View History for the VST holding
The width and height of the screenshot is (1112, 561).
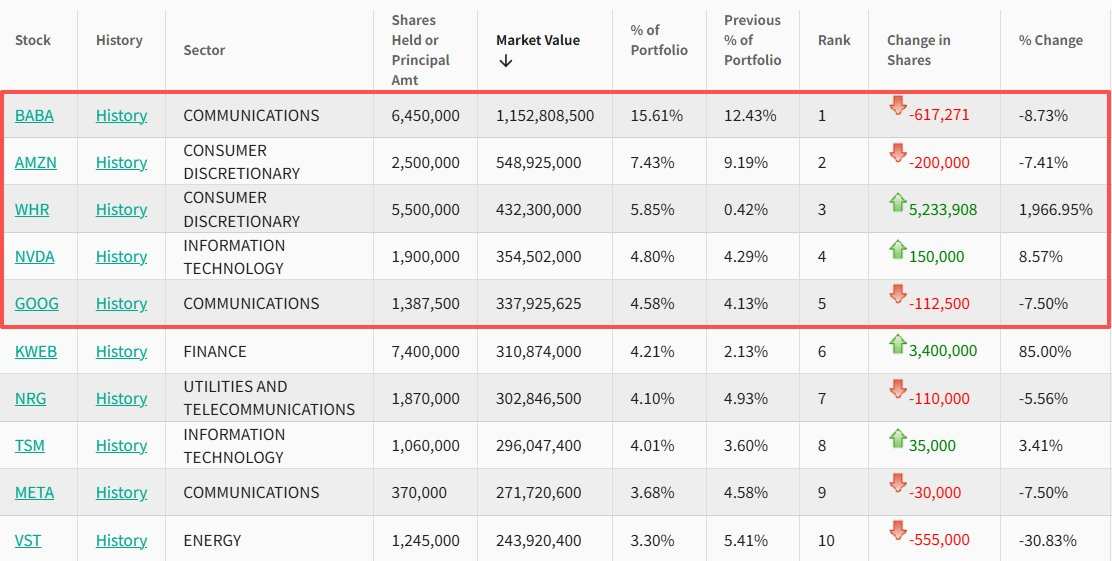pos(121,541)
